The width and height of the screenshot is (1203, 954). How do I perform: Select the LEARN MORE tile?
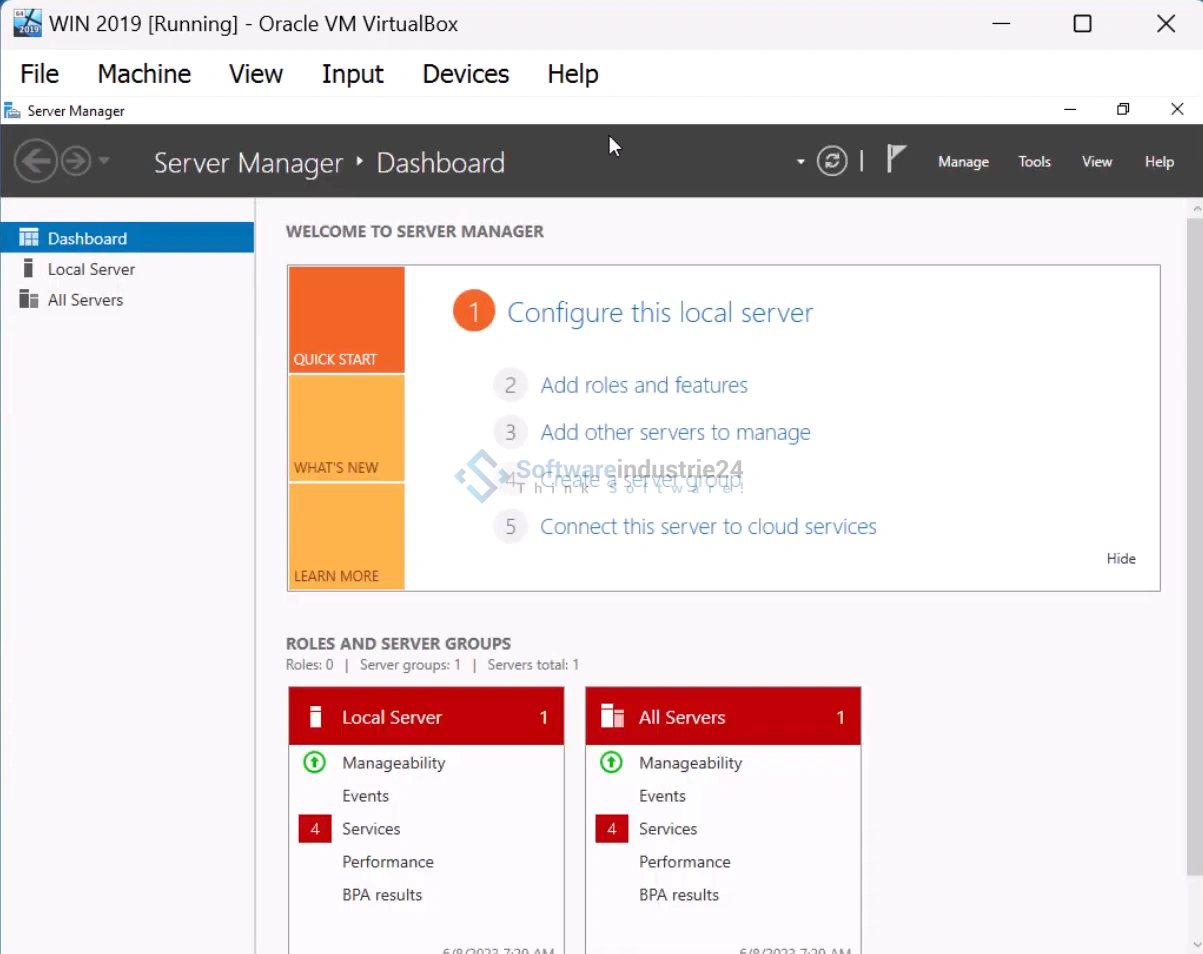pos(346,537)
